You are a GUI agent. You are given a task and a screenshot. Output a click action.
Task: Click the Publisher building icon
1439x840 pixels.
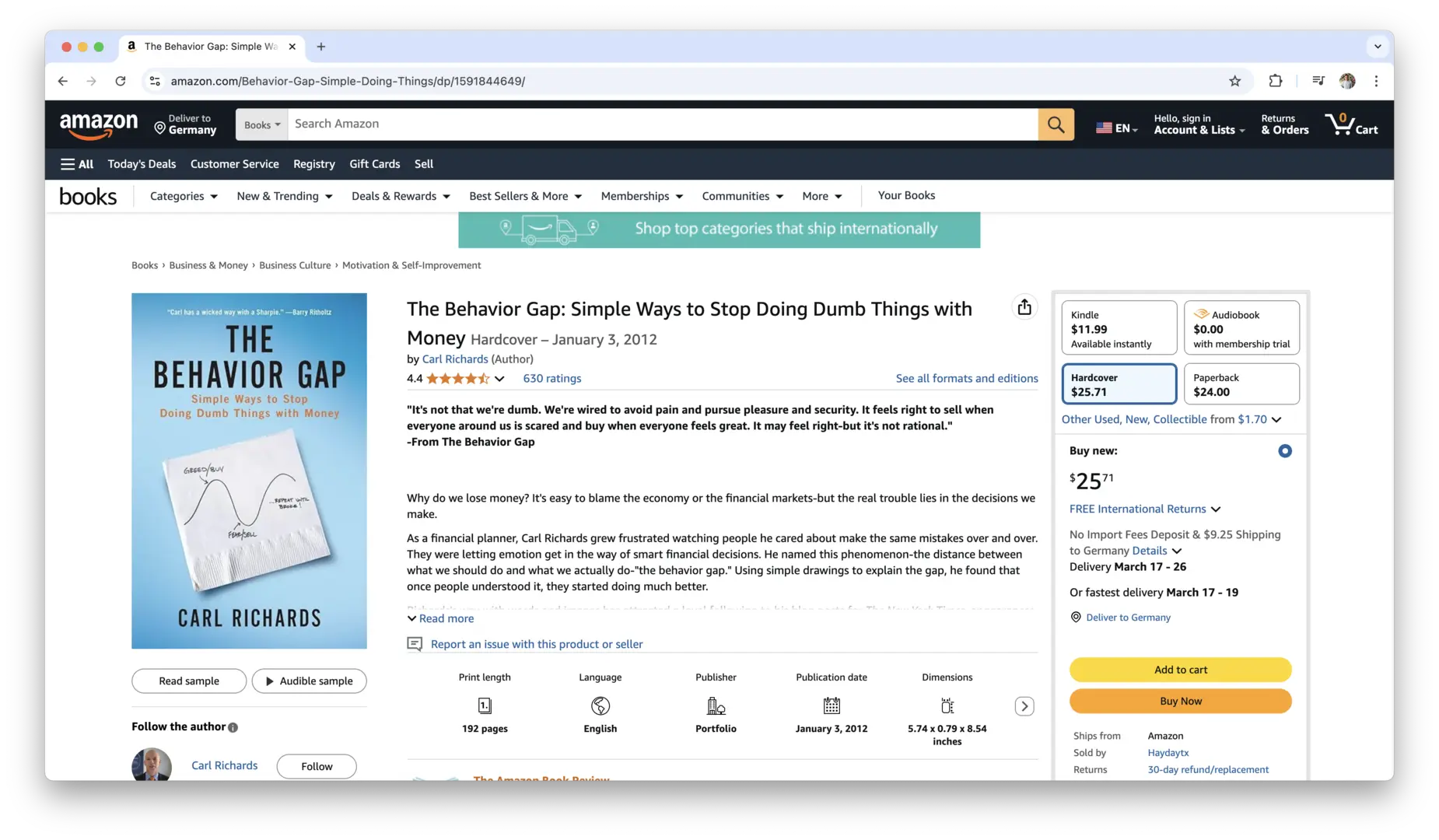pos(716,705)
